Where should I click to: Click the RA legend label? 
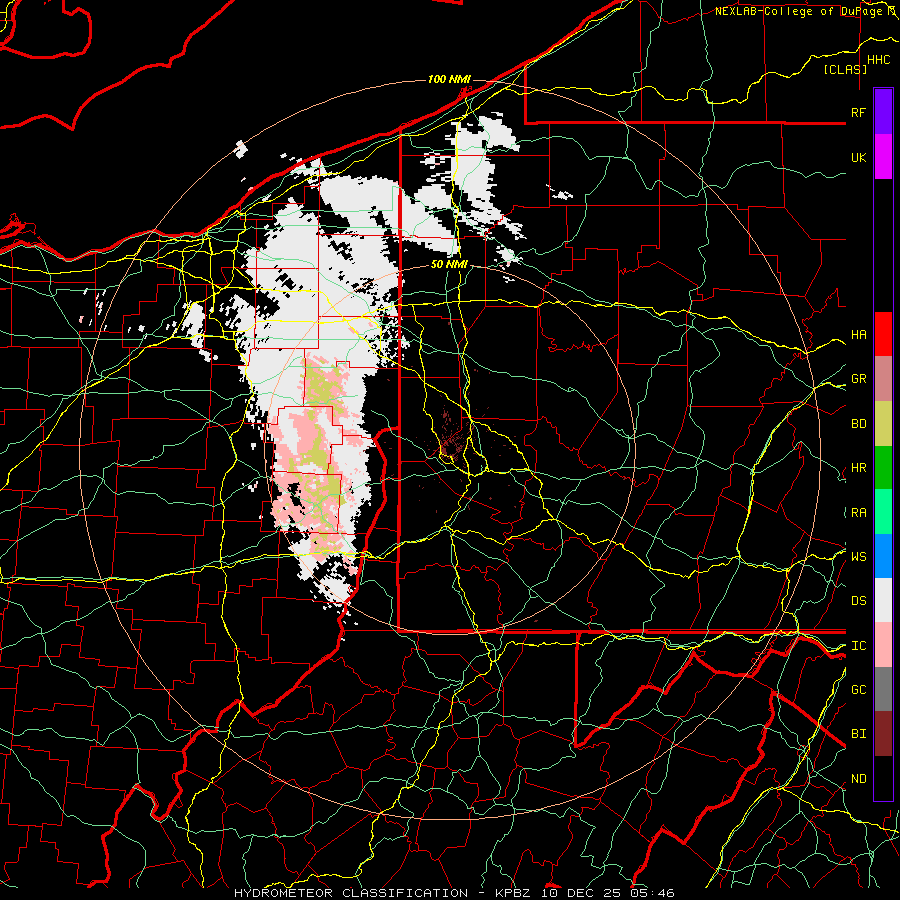[858, 512]
